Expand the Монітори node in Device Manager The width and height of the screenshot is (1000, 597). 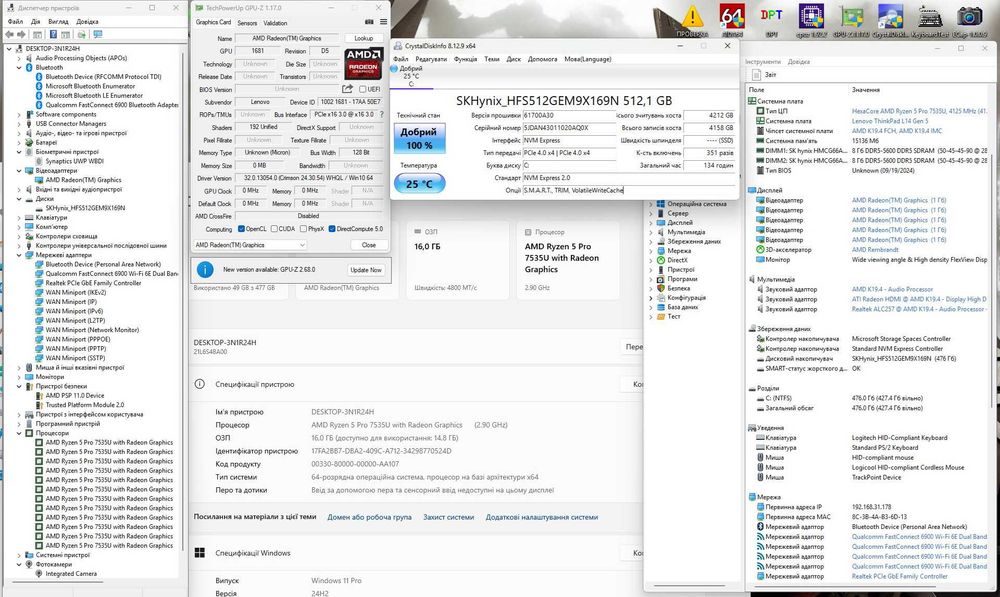point(19,377)
